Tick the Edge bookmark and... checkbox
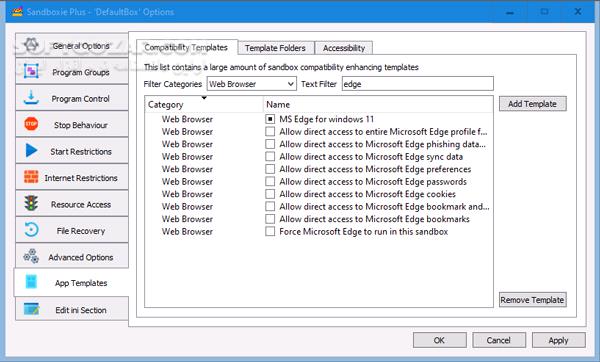The image size is (600, 362). pyautogui.click(x=270, y=207)
